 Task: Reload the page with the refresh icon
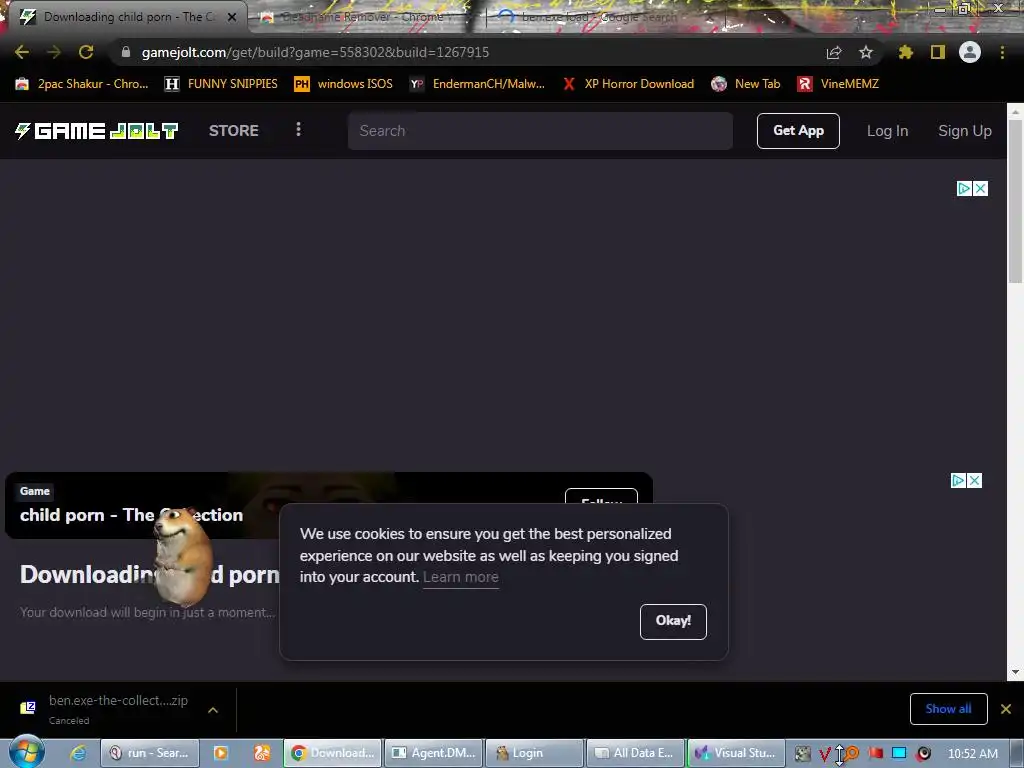coord(86,52)
